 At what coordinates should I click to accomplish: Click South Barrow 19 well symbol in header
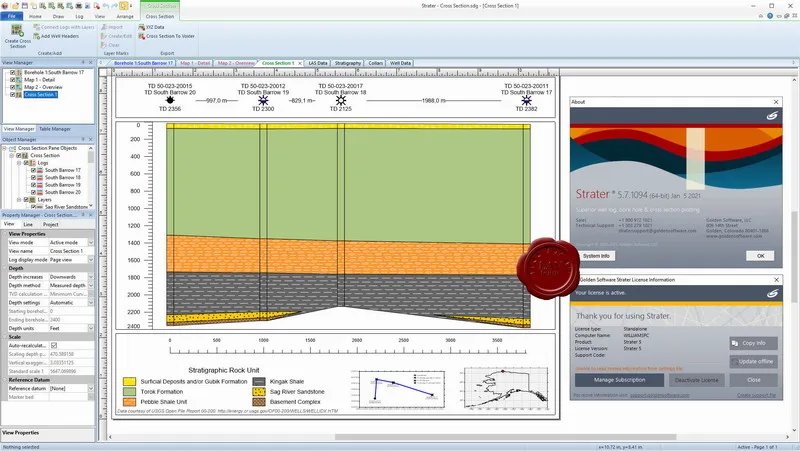coord(263,100)
